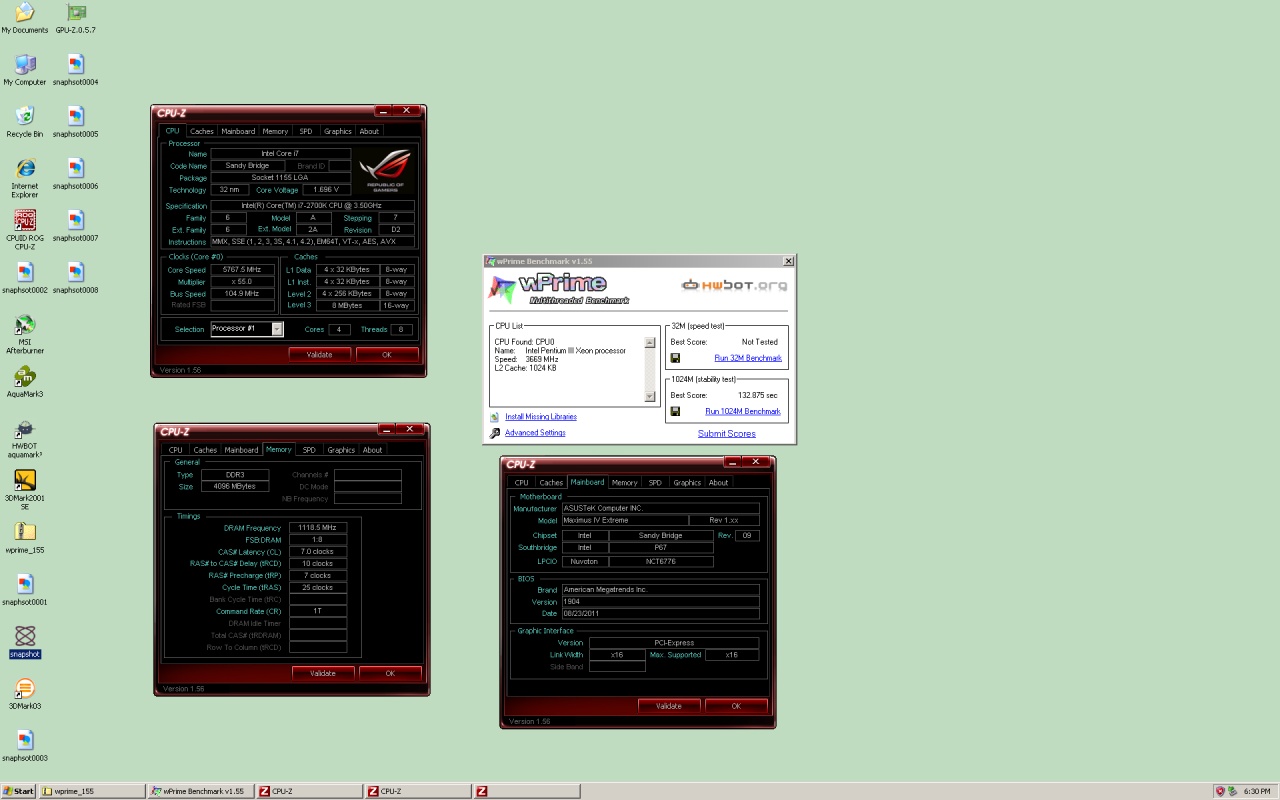The width and height of the screenshot is (1280, 800).
Task: Open SPD tab in the Memory CPU-Z window
Action: (309, 450)
